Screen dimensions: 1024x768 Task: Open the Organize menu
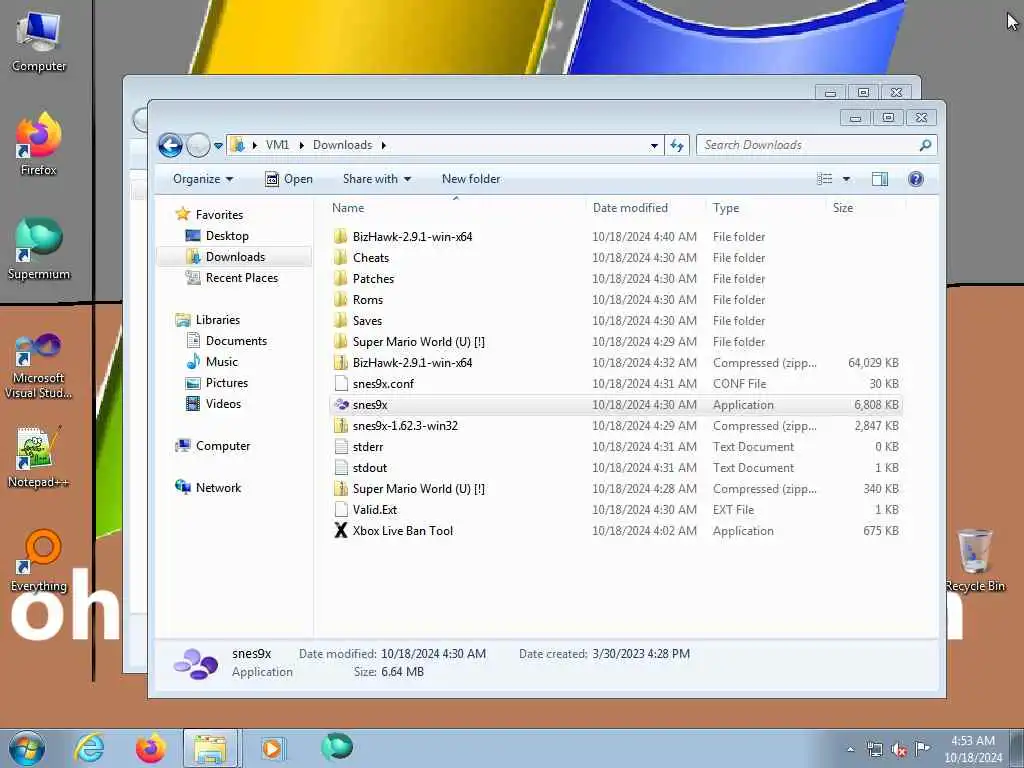pyautogui.click(x=202, y=179)
